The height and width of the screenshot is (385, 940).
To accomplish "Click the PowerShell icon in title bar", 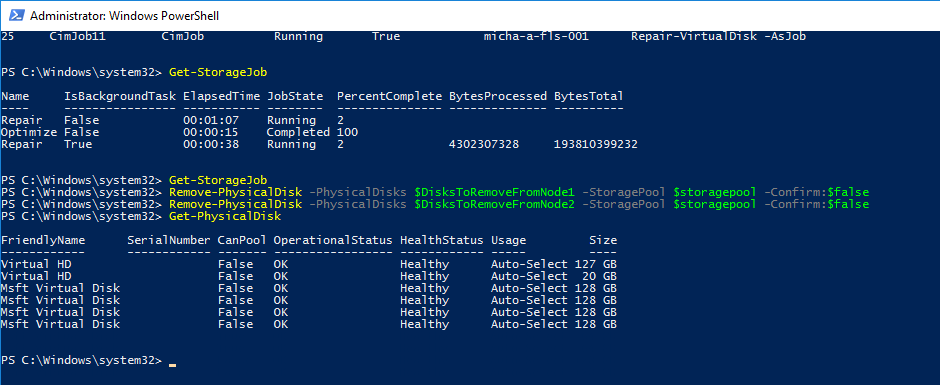I will point(16,16).
